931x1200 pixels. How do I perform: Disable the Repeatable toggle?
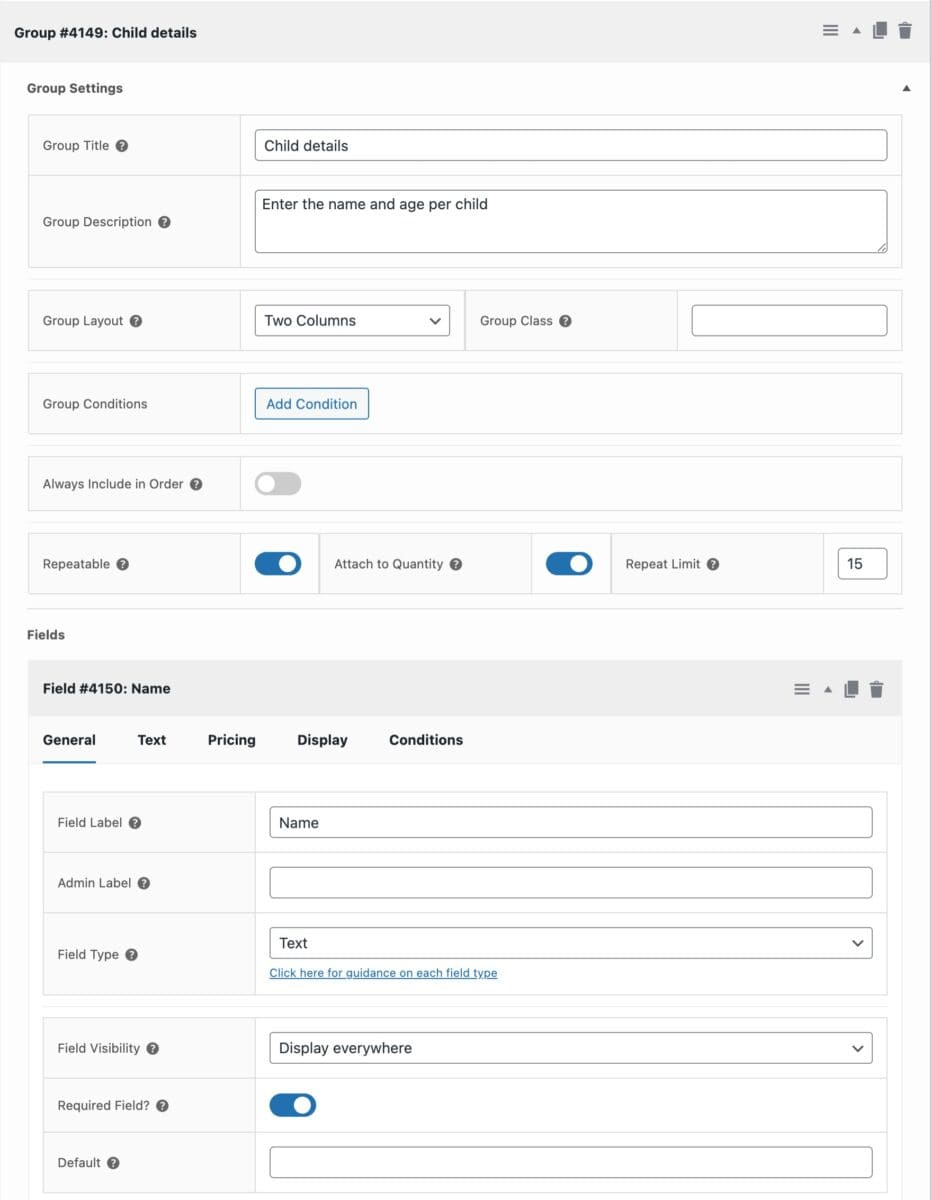277,563
